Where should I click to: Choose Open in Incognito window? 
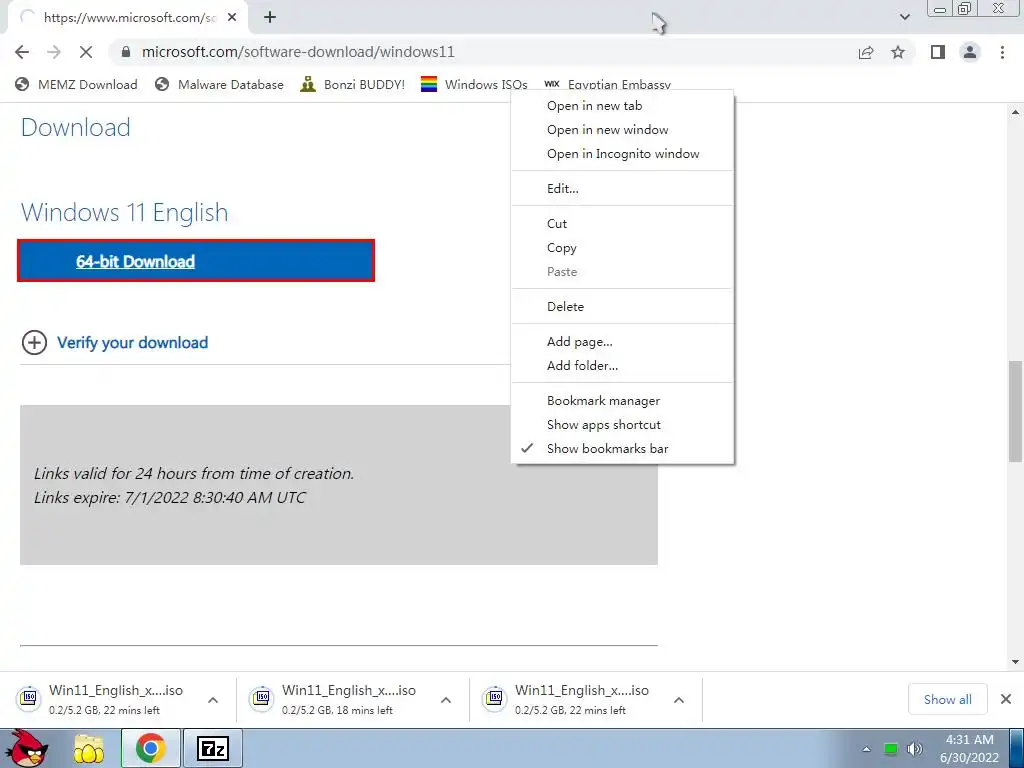(622, 154)
